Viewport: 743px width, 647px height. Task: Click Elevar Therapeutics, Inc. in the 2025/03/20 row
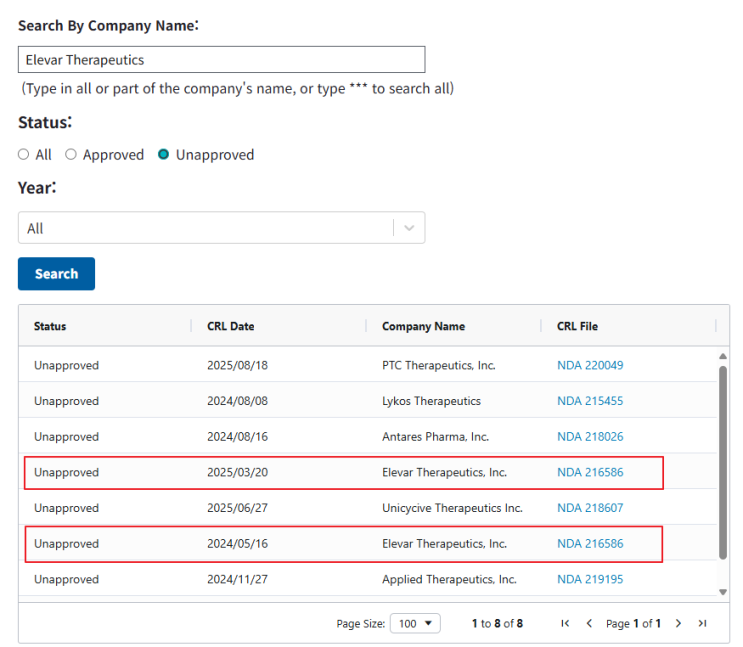(x=444, y=472)
